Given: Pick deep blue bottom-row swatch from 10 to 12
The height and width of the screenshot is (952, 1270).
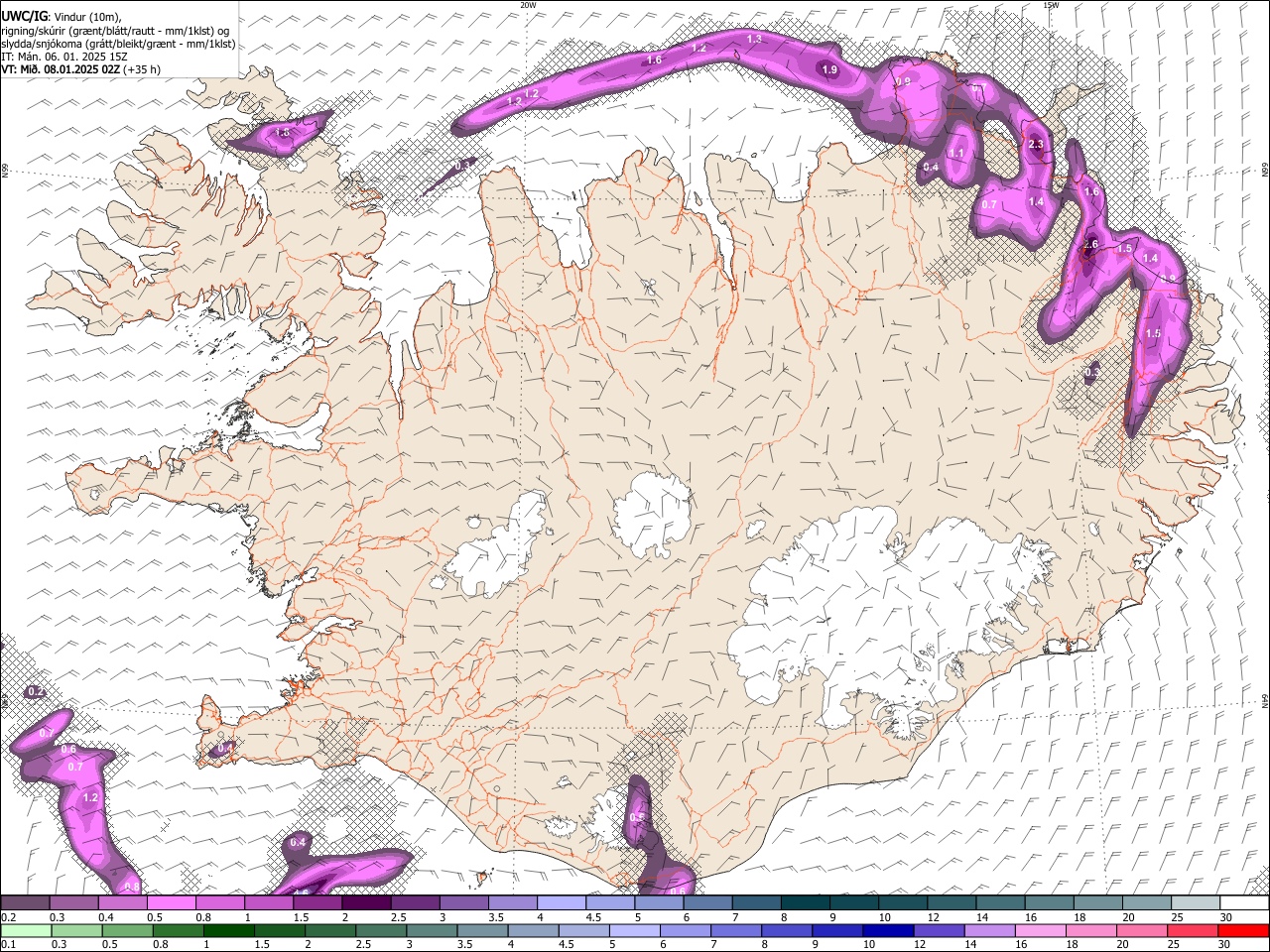Looking at the screenshot, I should [887, 931].
